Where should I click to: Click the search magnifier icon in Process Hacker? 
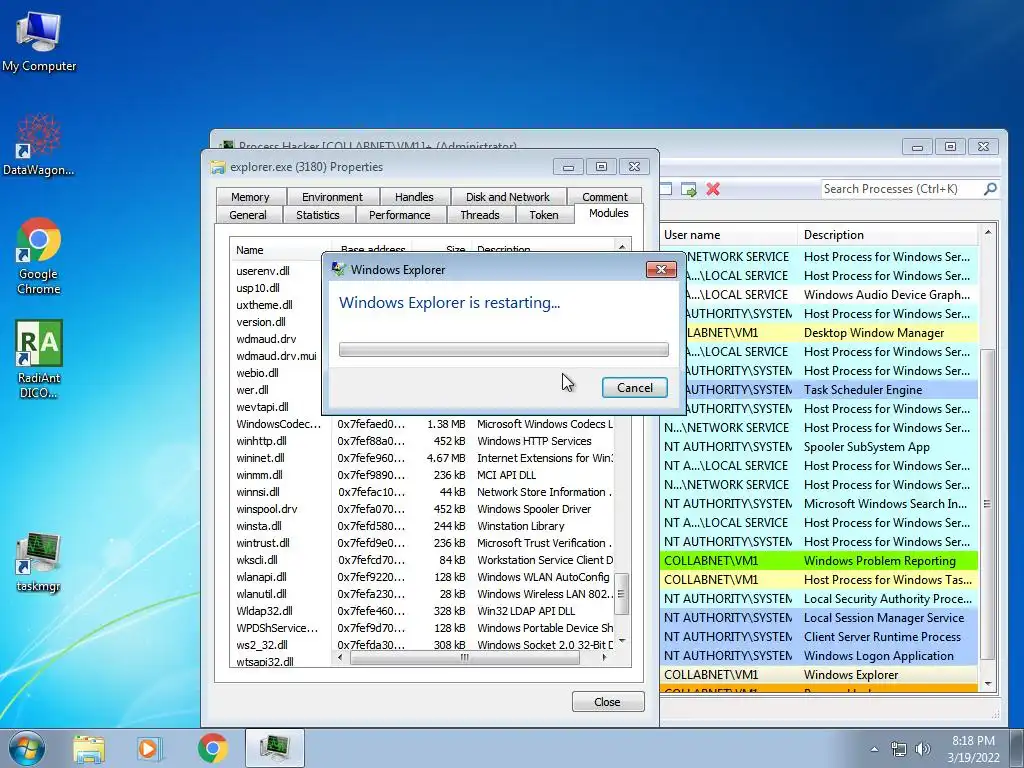point(990,189)
